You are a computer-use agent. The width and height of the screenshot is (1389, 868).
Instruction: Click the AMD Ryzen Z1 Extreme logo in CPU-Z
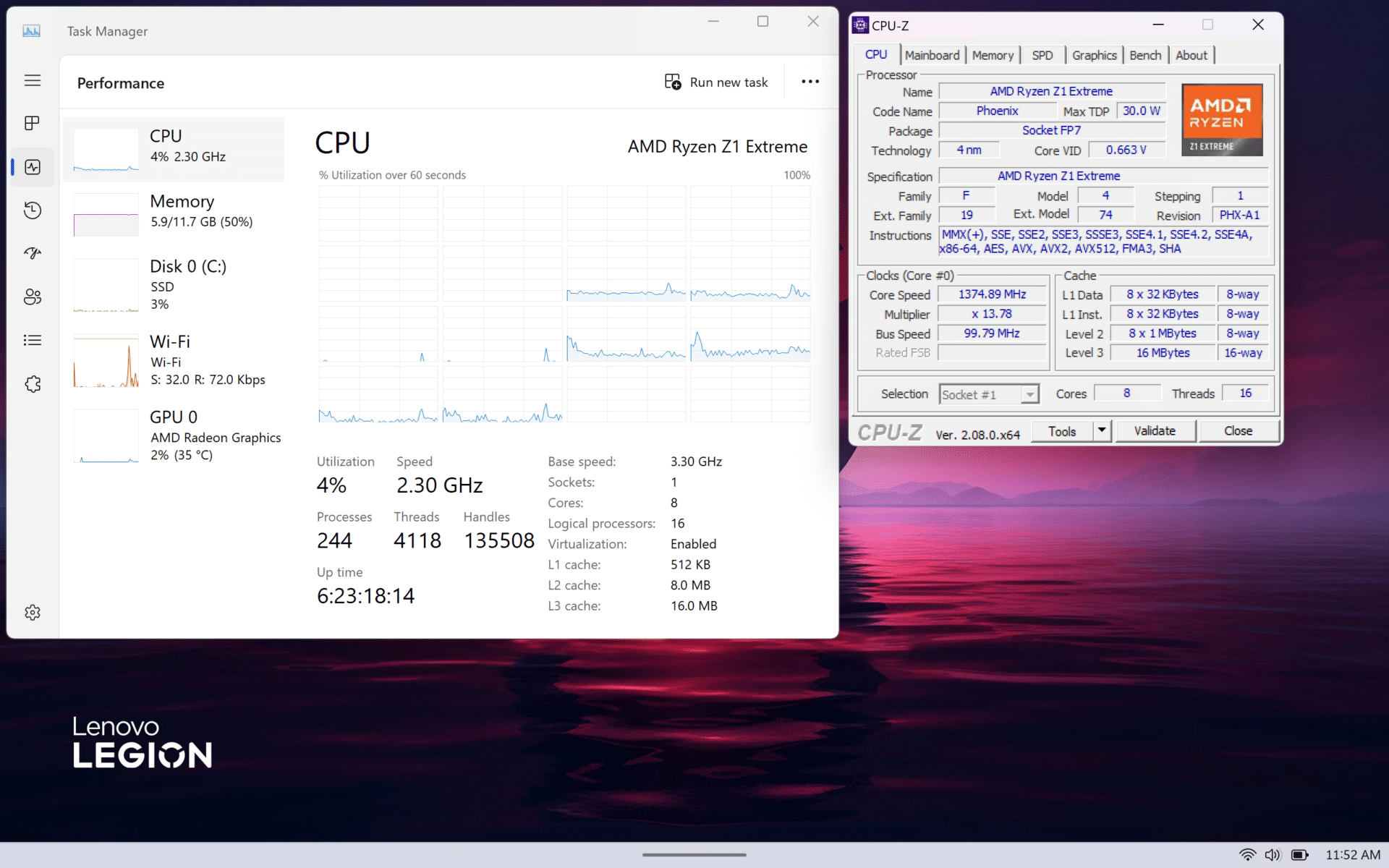pos(1222,119)
